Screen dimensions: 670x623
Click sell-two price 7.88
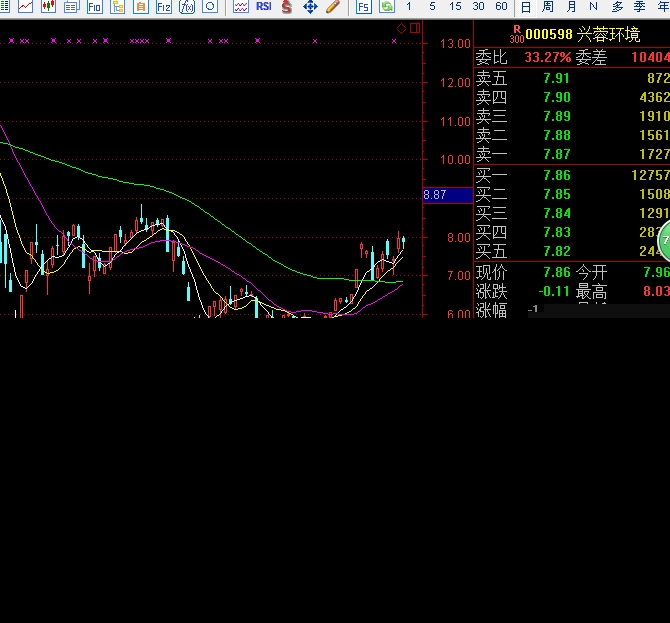click(x=556, y=135)
